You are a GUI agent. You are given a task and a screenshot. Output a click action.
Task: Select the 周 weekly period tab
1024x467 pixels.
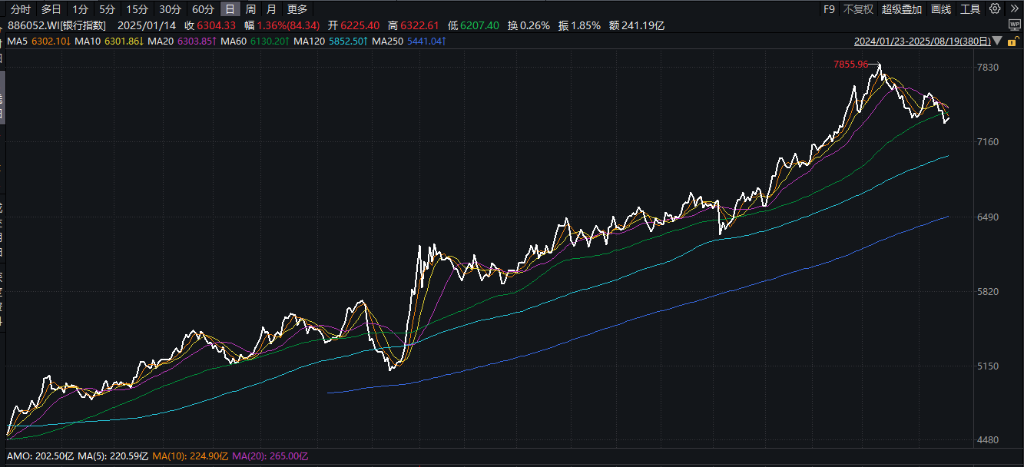coord(250,9)
